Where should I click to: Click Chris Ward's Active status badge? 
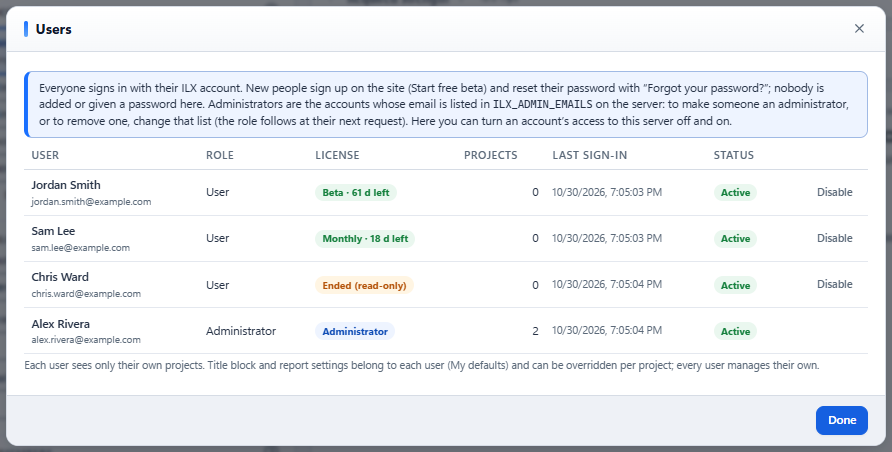tap(735, 285)
